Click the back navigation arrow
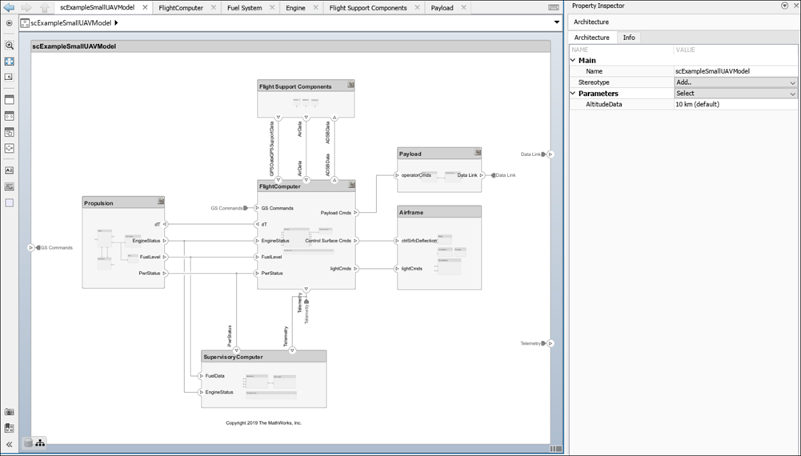Image resolution: width=801 pixels, height=456 pixels. tap(9, 7)
